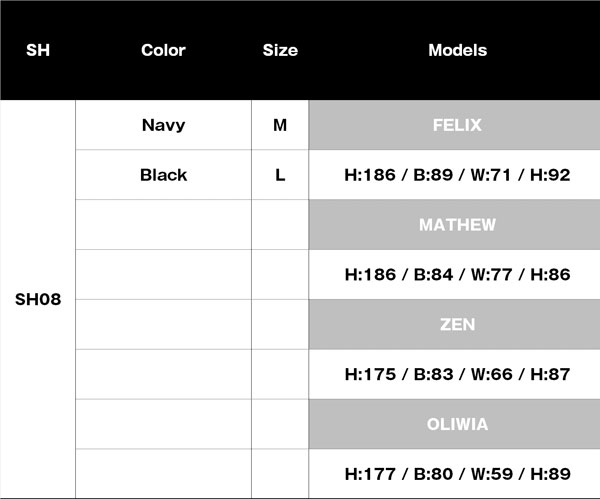
Task: Click the Models column header
Action: click(x=457, y=50)
